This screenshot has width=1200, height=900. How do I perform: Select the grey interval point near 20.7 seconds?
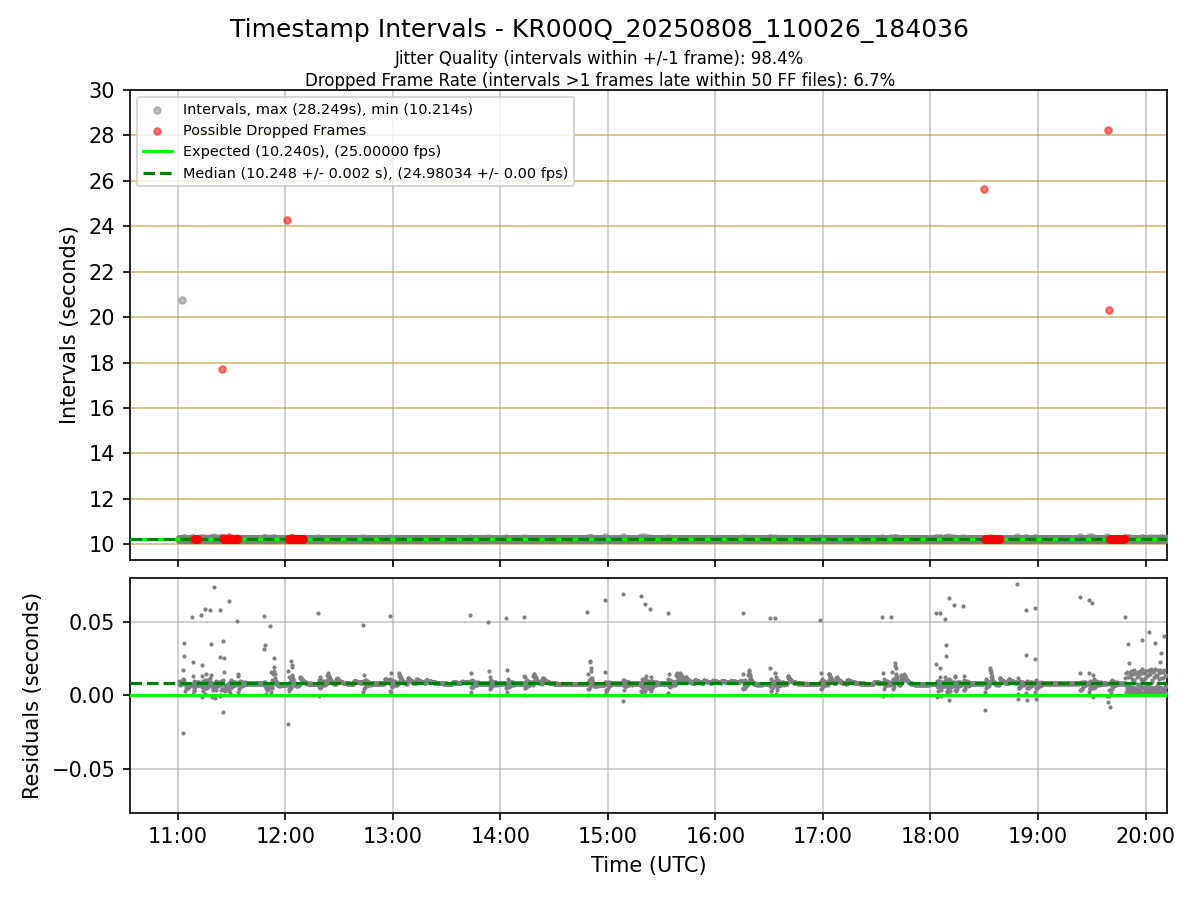tap(182, 300)
